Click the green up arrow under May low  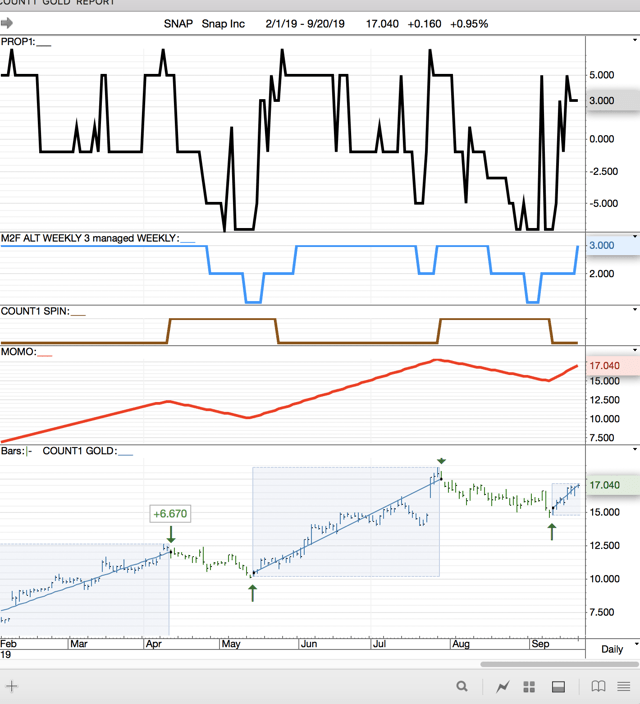coord(253,593)
